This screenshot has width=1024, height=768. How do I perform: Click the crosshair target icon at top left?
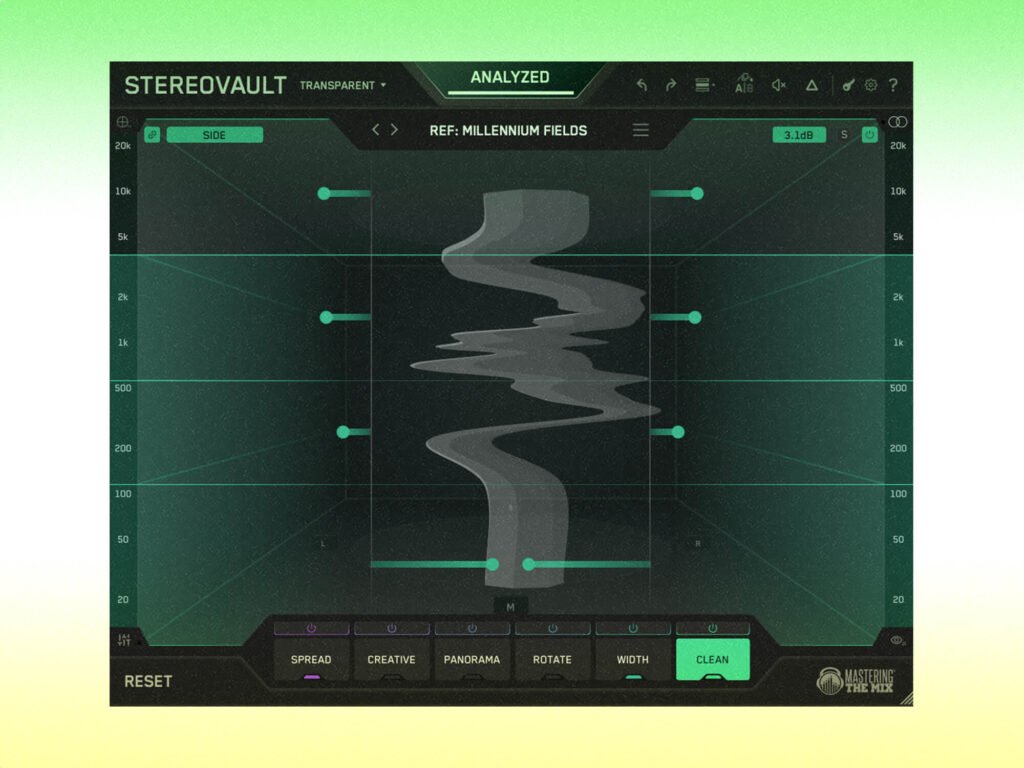click(122, 122)
